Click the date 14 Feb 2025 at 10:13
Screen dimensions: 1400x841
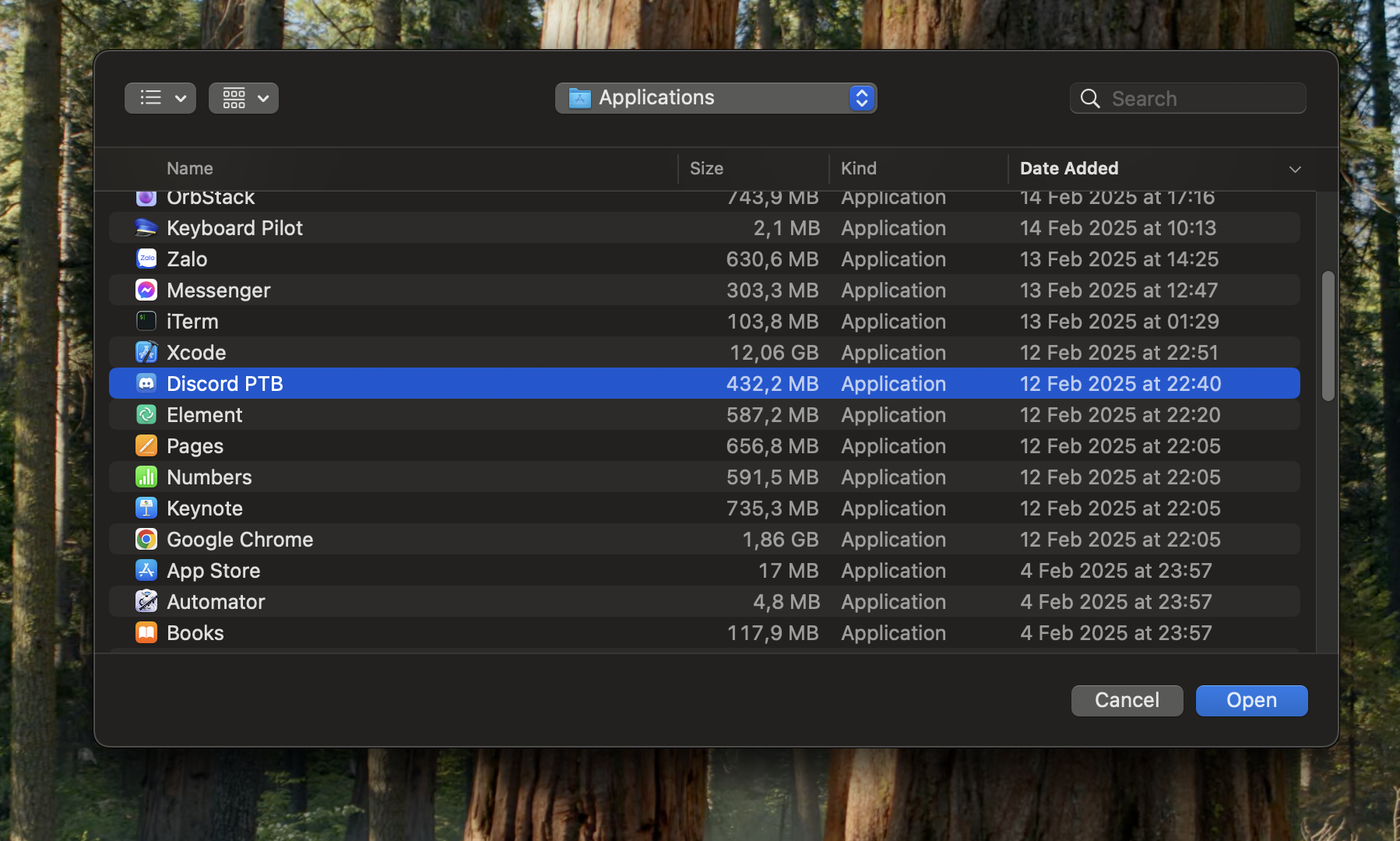[1118, 228]
